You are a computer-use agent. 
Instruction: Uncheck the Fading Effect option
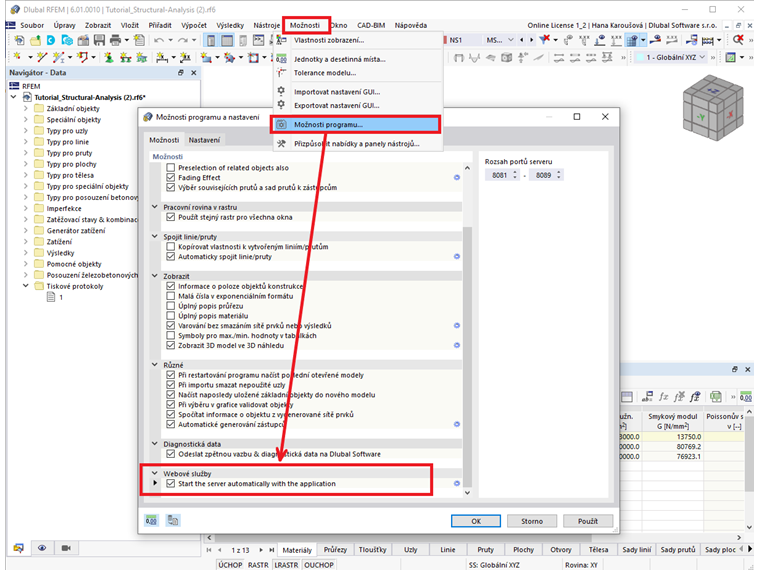click(x=170, y=177)
